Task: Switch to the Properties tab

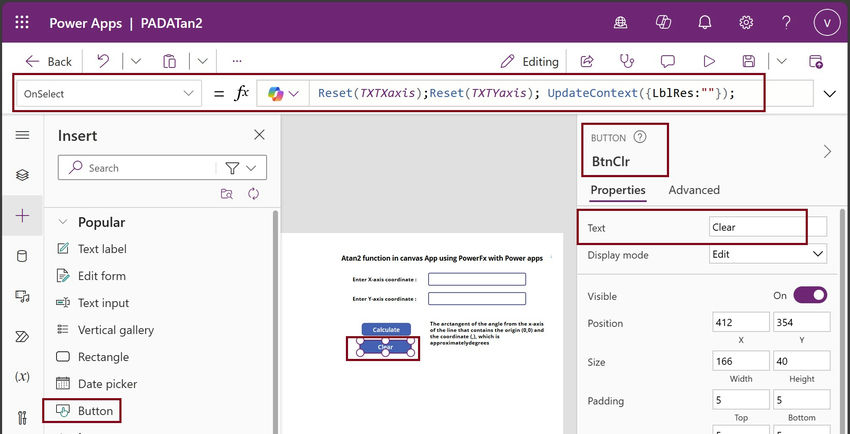Action: click(618, 190)
